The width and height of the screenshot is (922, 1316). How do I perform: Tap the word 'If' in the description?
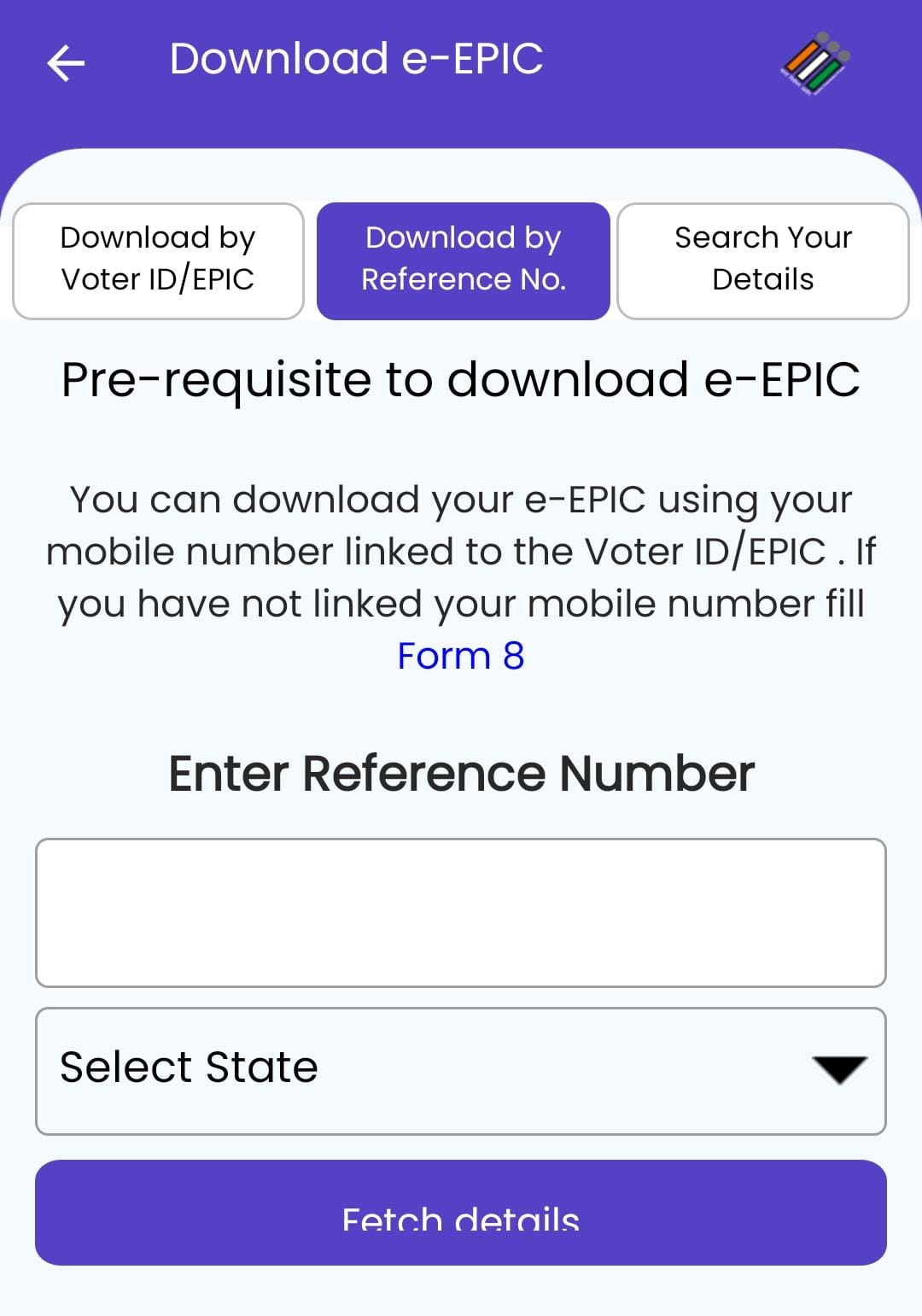click(864, 553)
